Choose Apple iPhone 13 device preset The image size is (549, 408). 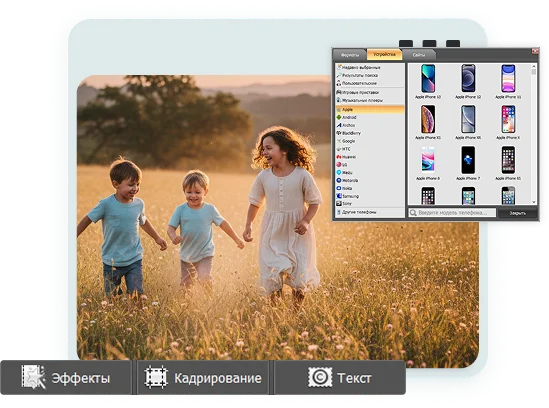click(428, 82)
